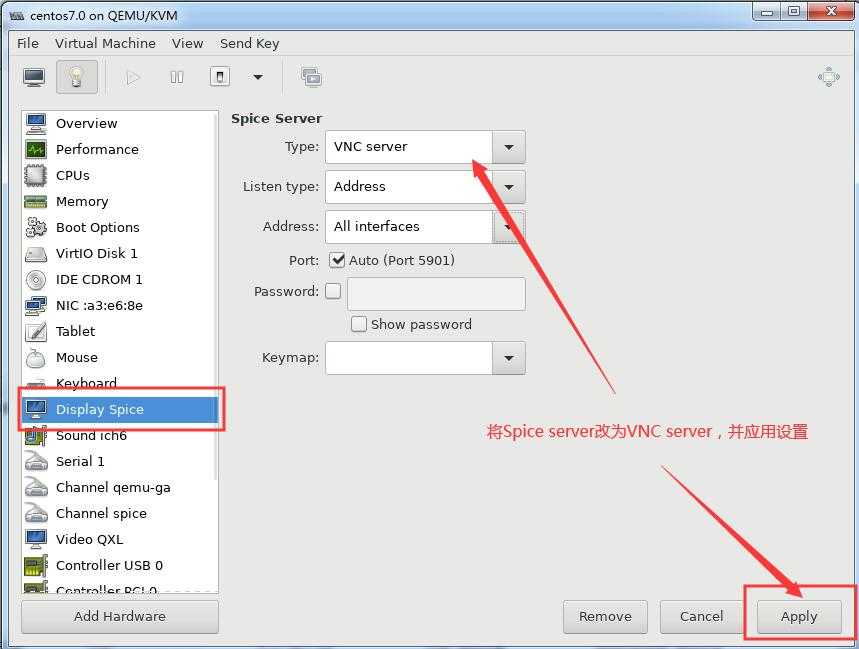Toggle fullscreen mode icon
The height and width of the screenshot is (649, 859).
coord(828,77)
